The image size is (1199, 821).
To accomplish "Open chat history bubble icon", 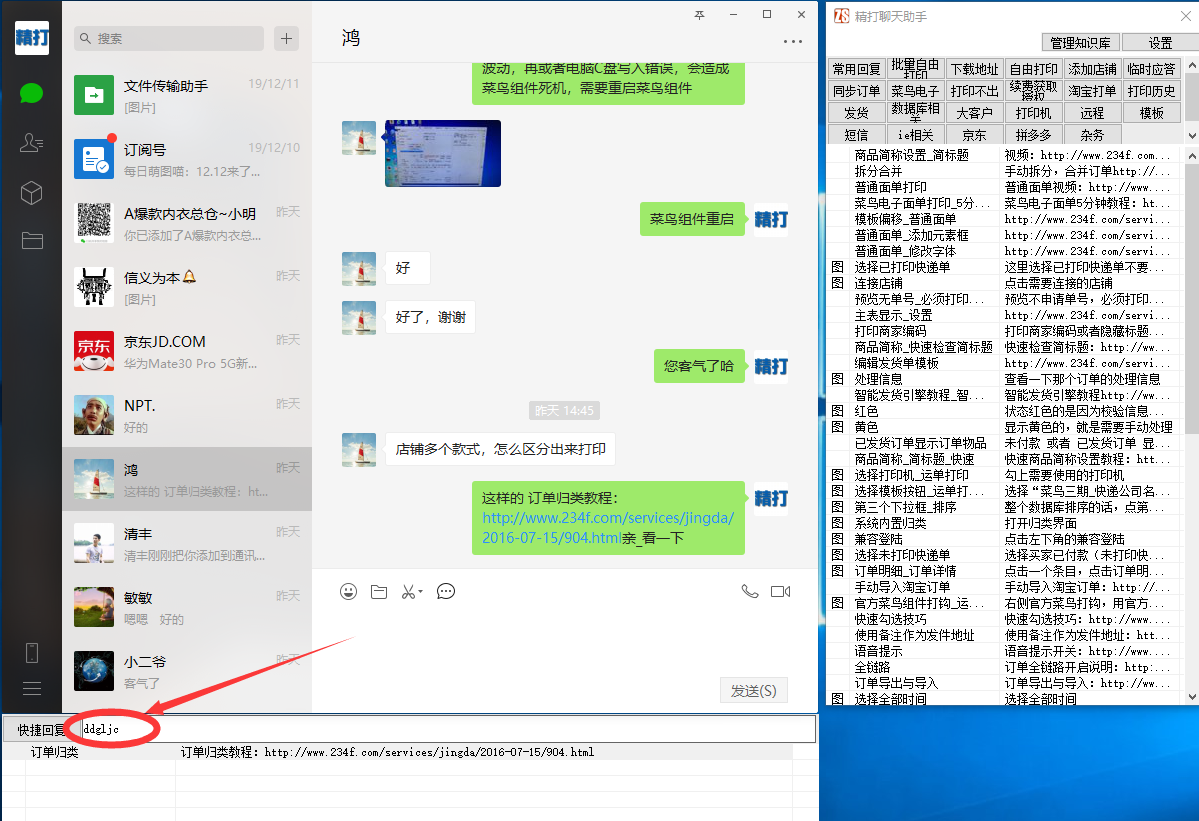I will [x=446, y=592].
